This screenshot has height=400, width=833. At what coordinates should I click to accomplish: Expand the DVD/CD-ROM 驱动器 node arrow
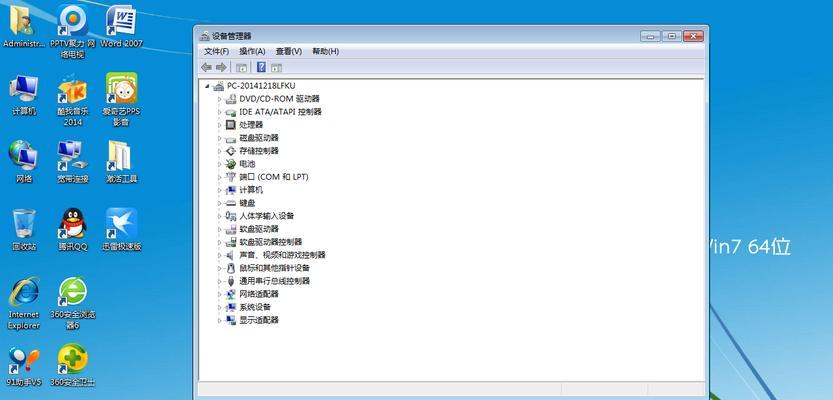tap(219, 99)
